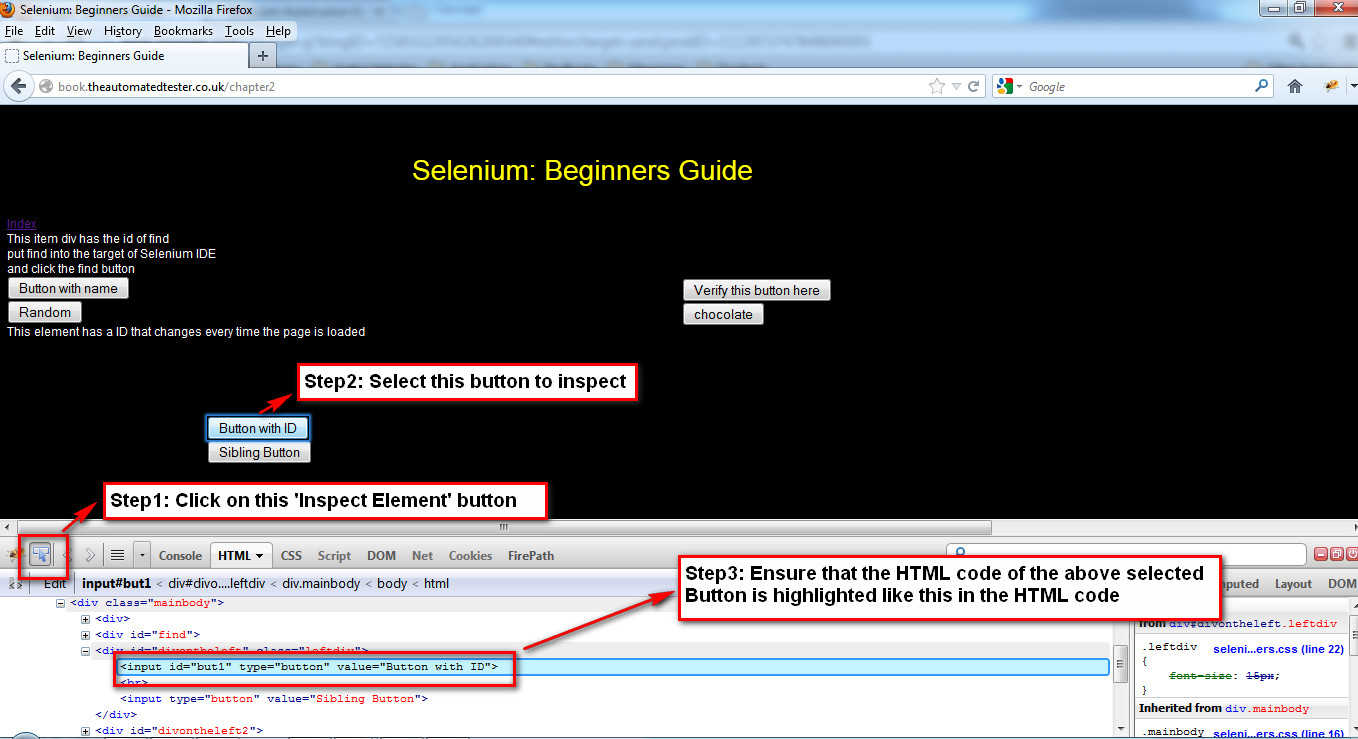The height and width of the screenshot is (739, 1358).
Task: Switch to the Firebug Console tab
Action: (x=179, y=555)
